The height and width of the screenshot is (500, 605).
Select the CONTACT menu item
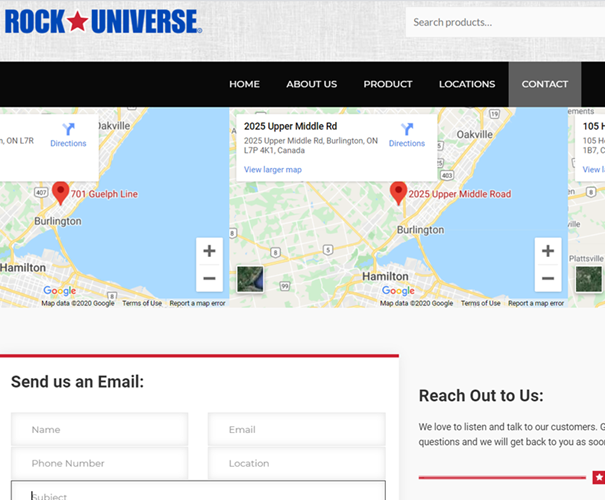tap(545, 84)
